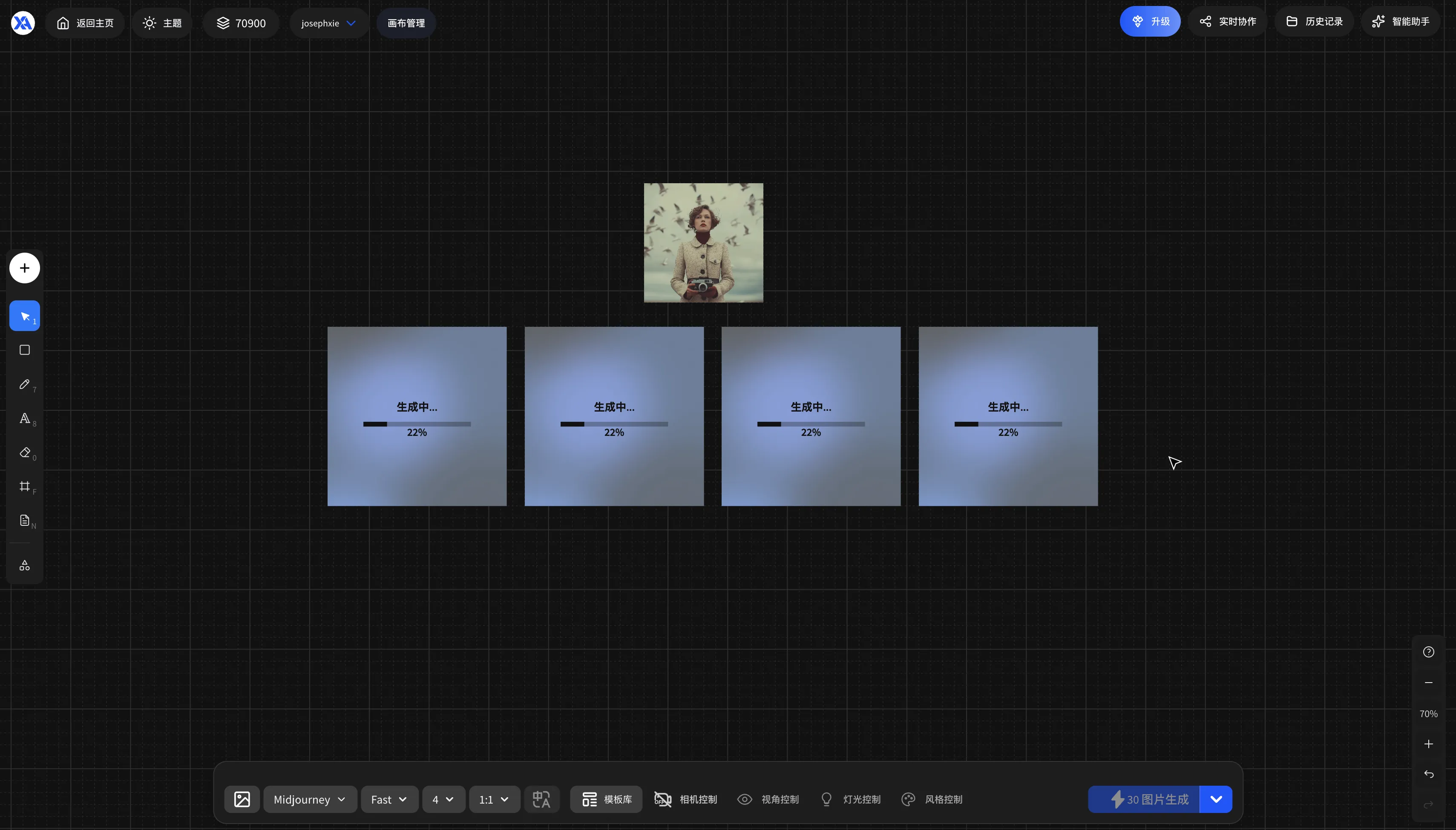Click the app logo icon
This screenshot has height=830, width=1456.
pyautogui.click(x=23, y=23)
